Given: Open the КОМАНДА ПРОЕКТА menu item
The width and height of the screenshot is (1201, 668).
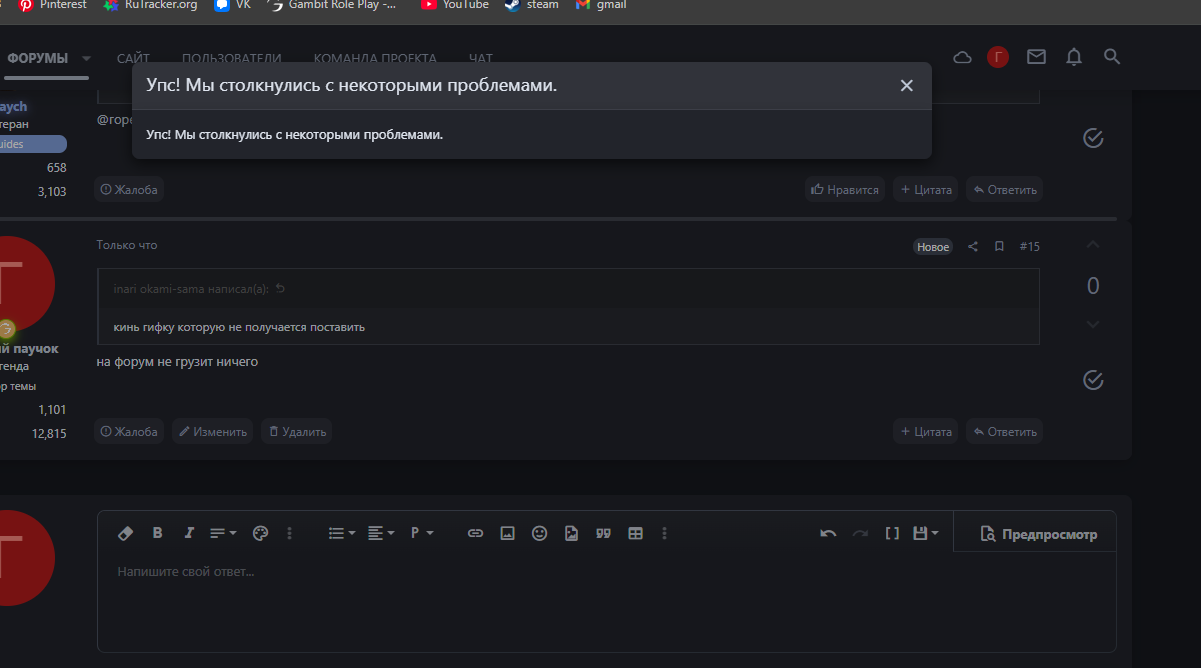Looking at the screenshot, I should (374, 58).
